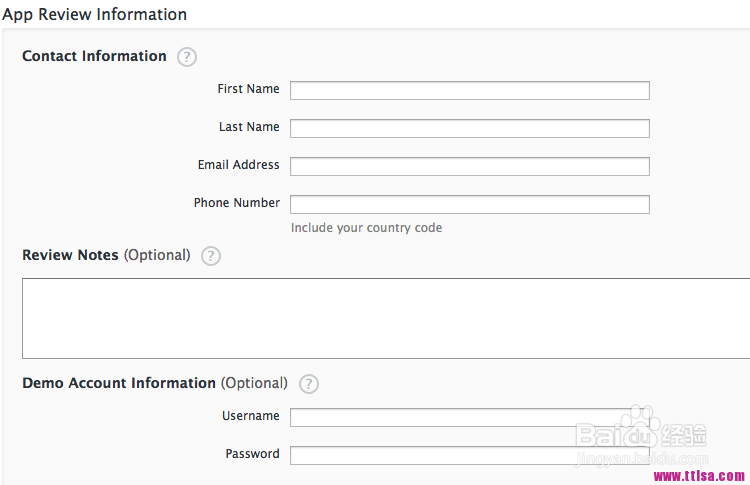Image resolution: width=750 pixels, height=485 pixels.
Task: Click the Email Address label text
Action: click(x=238, y=165)
